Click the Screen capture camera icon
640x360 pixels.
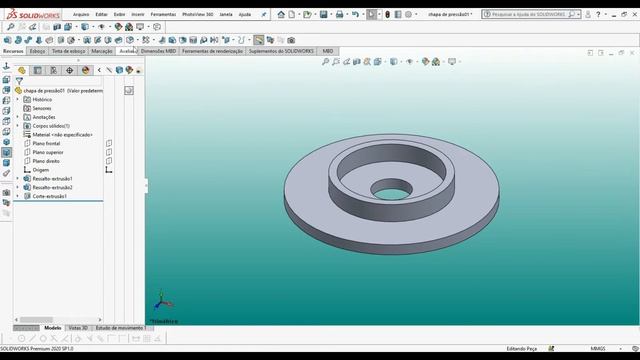click(291, 40)
